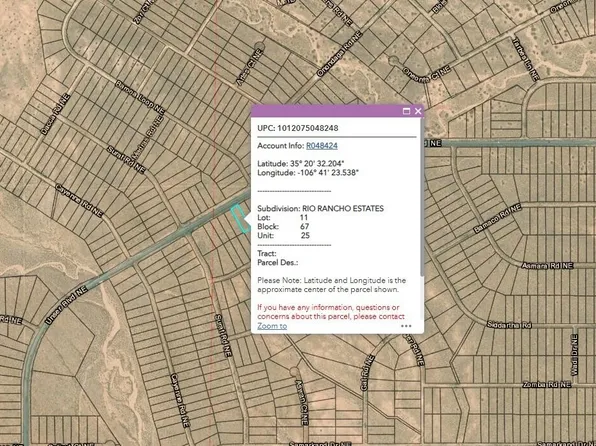This screenshot has height=446, width=596.
Task: Click Subdivision: RIO RANCHO ESTATES text
Action: [320, 208]
